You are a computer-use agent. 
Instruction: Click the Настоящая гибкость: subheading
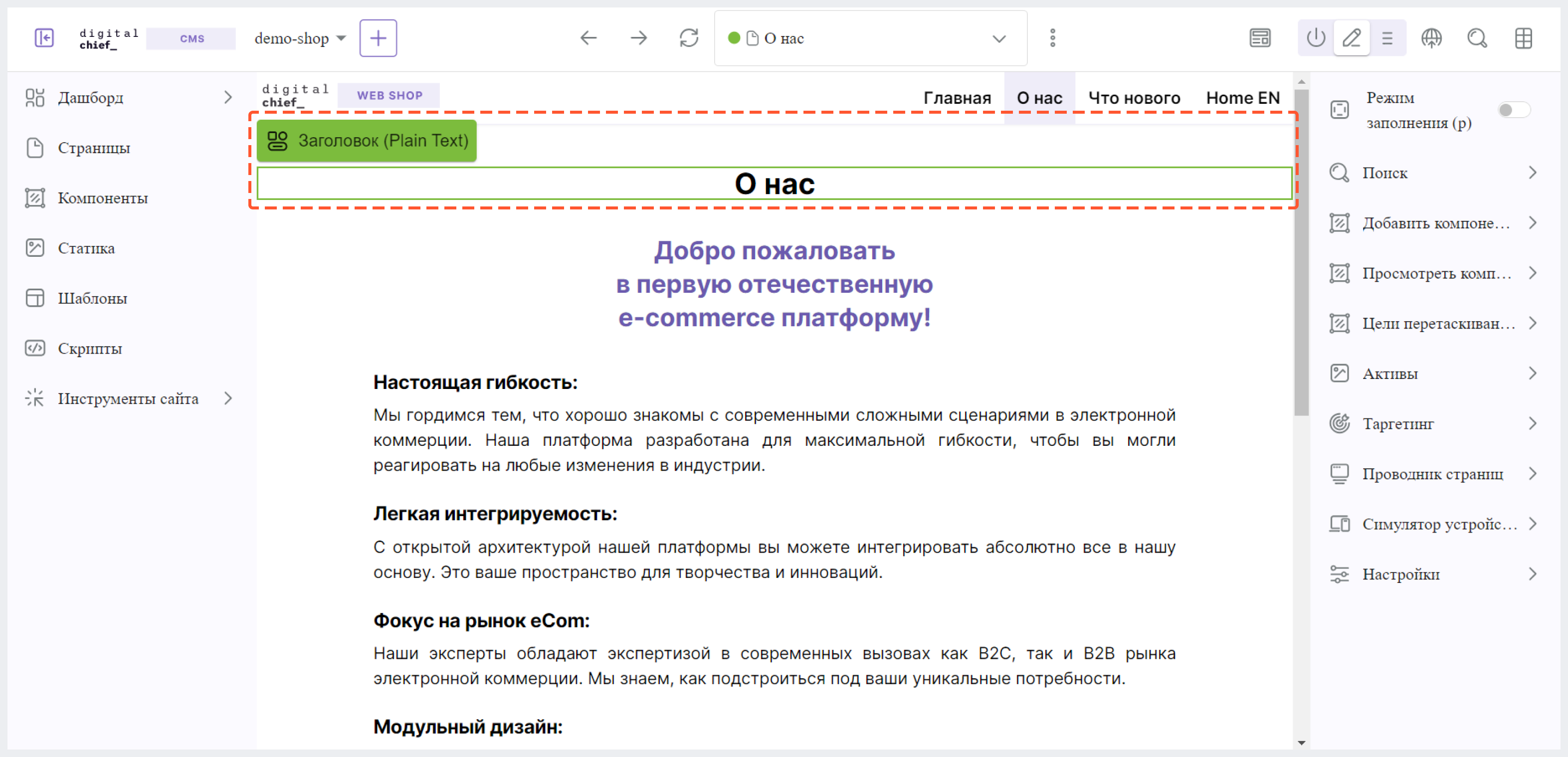click(475, 382)
